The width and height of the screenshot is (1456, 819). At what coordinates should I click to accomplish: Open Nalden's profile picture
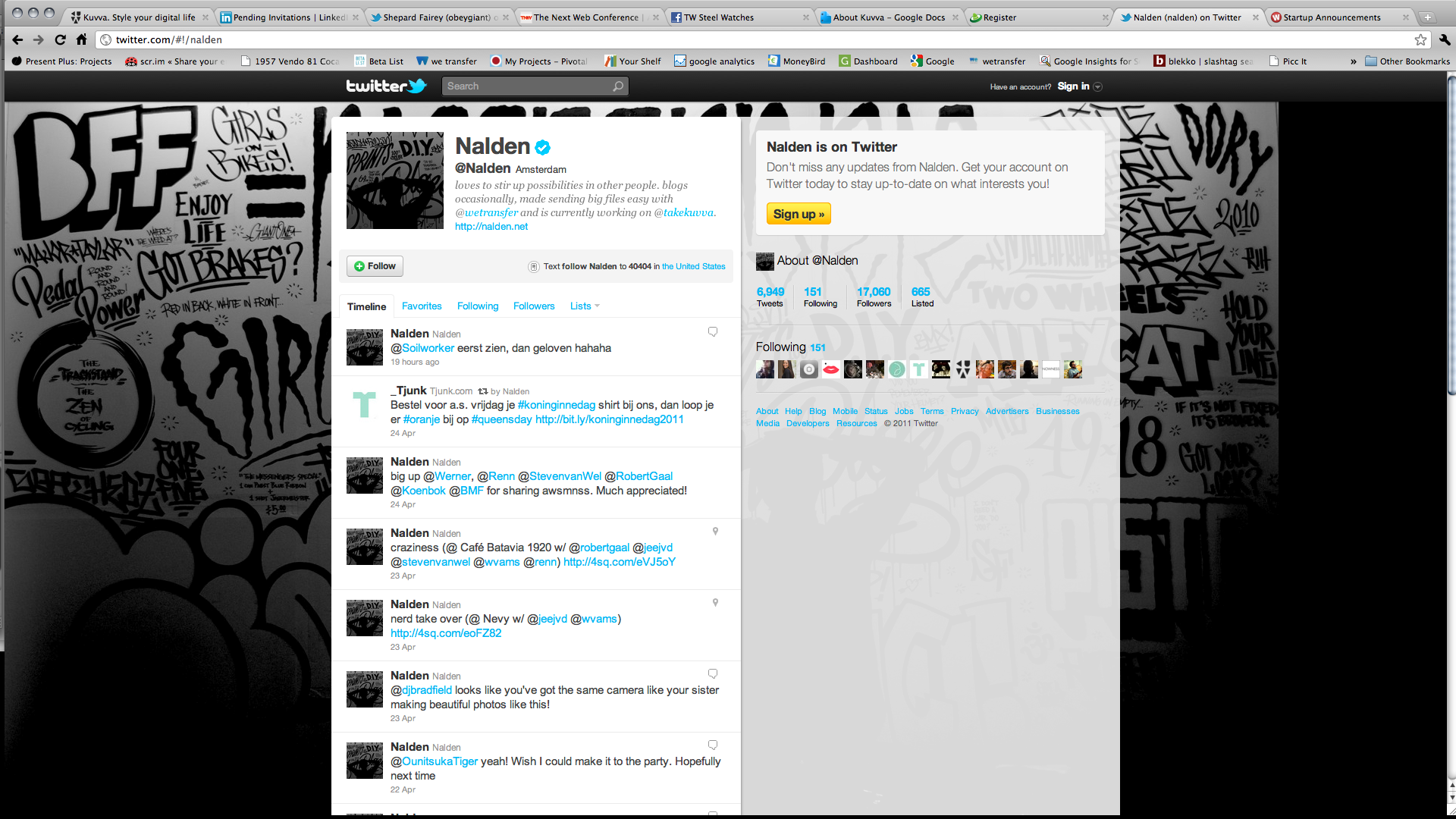(x=395, y=180)
